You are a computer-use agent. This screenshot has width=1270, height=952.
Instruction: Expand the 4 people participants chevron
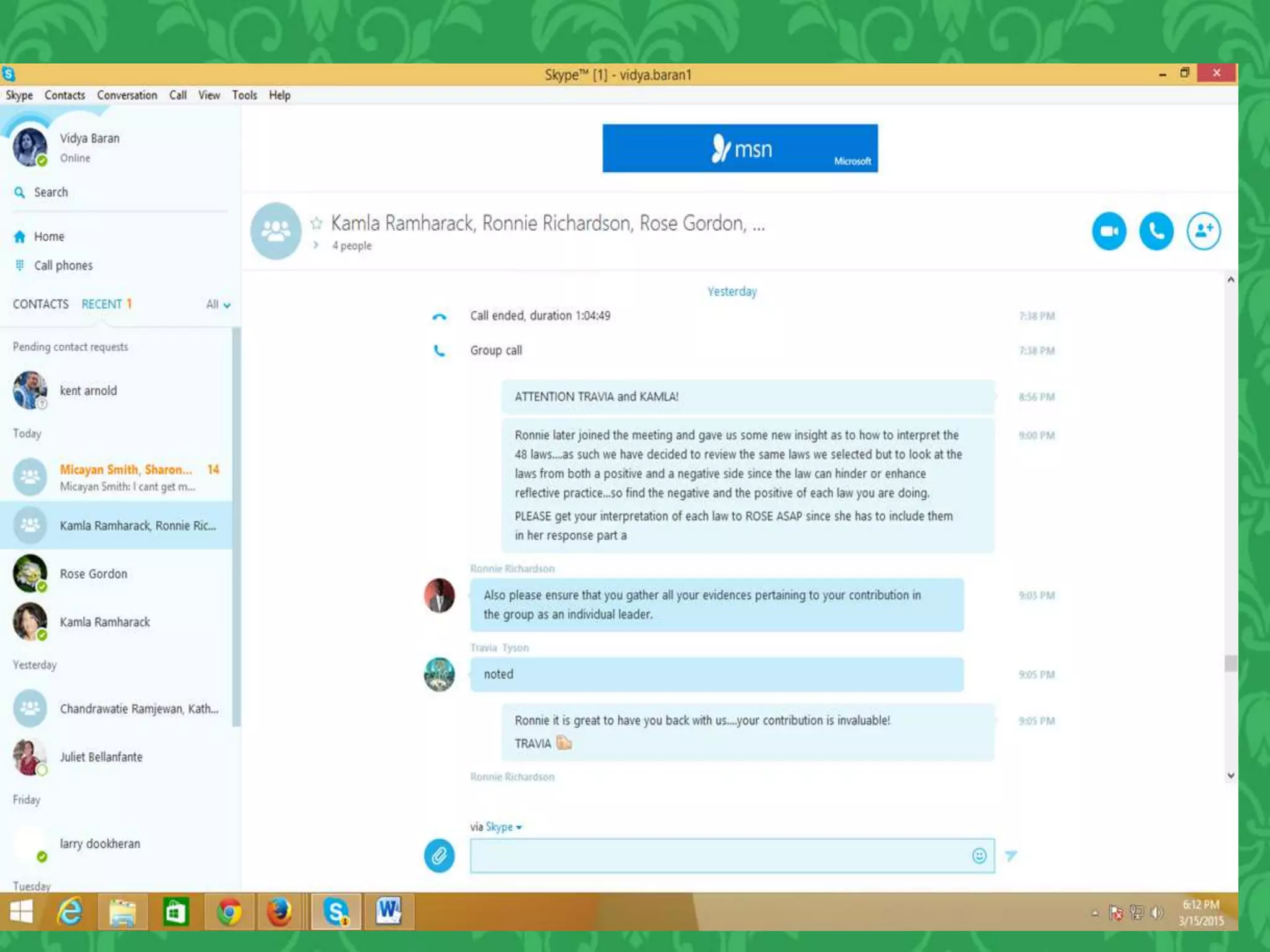316,245
